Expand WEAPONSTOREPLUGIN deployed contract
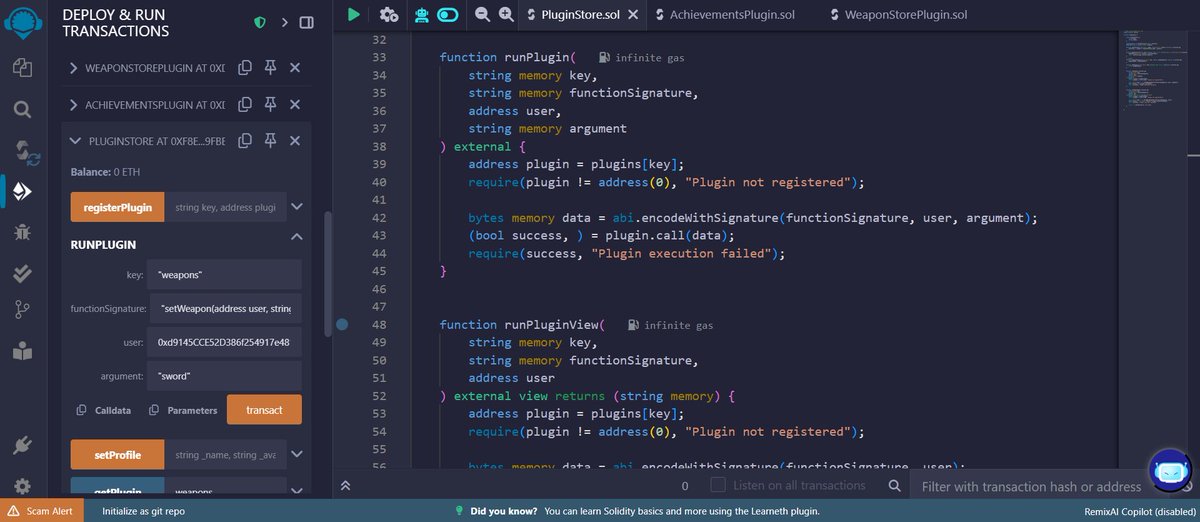This screenshot has width=1200, height=522. pyautogui.click(x=75, y=68)
